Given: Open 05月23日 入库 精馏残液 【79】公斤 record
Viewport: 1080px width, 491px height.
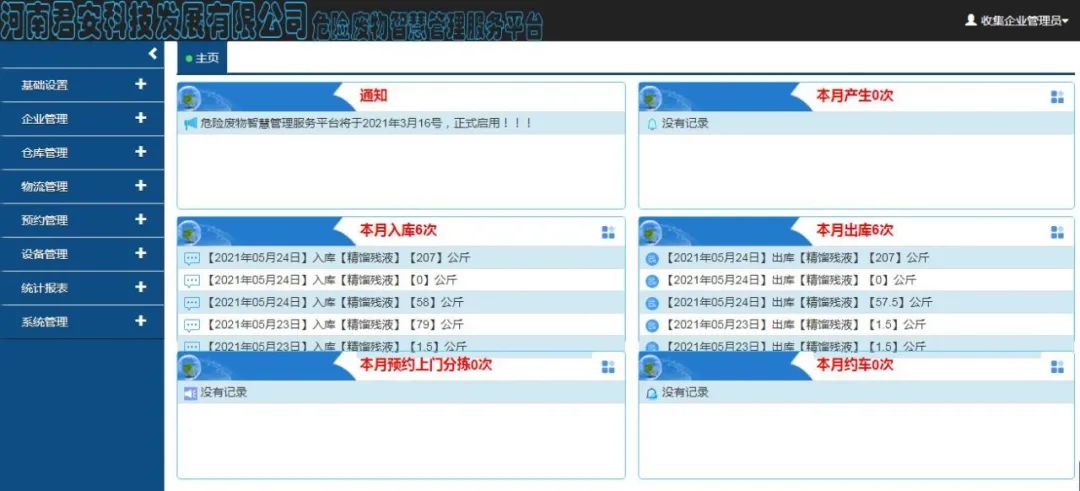Looking at the screenshot, I should (x=334, y=324).
